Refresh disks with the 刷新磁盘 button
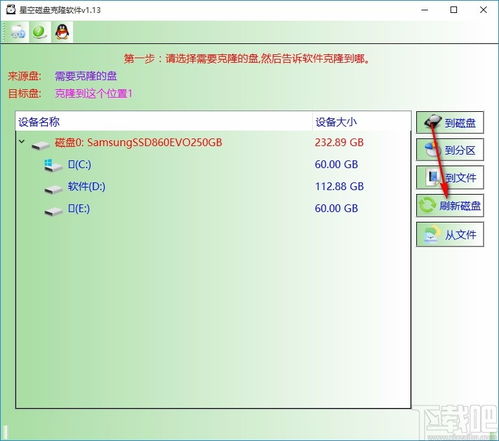Image resolution: width=499 pixels, height=441 pixels. point(450,206)
